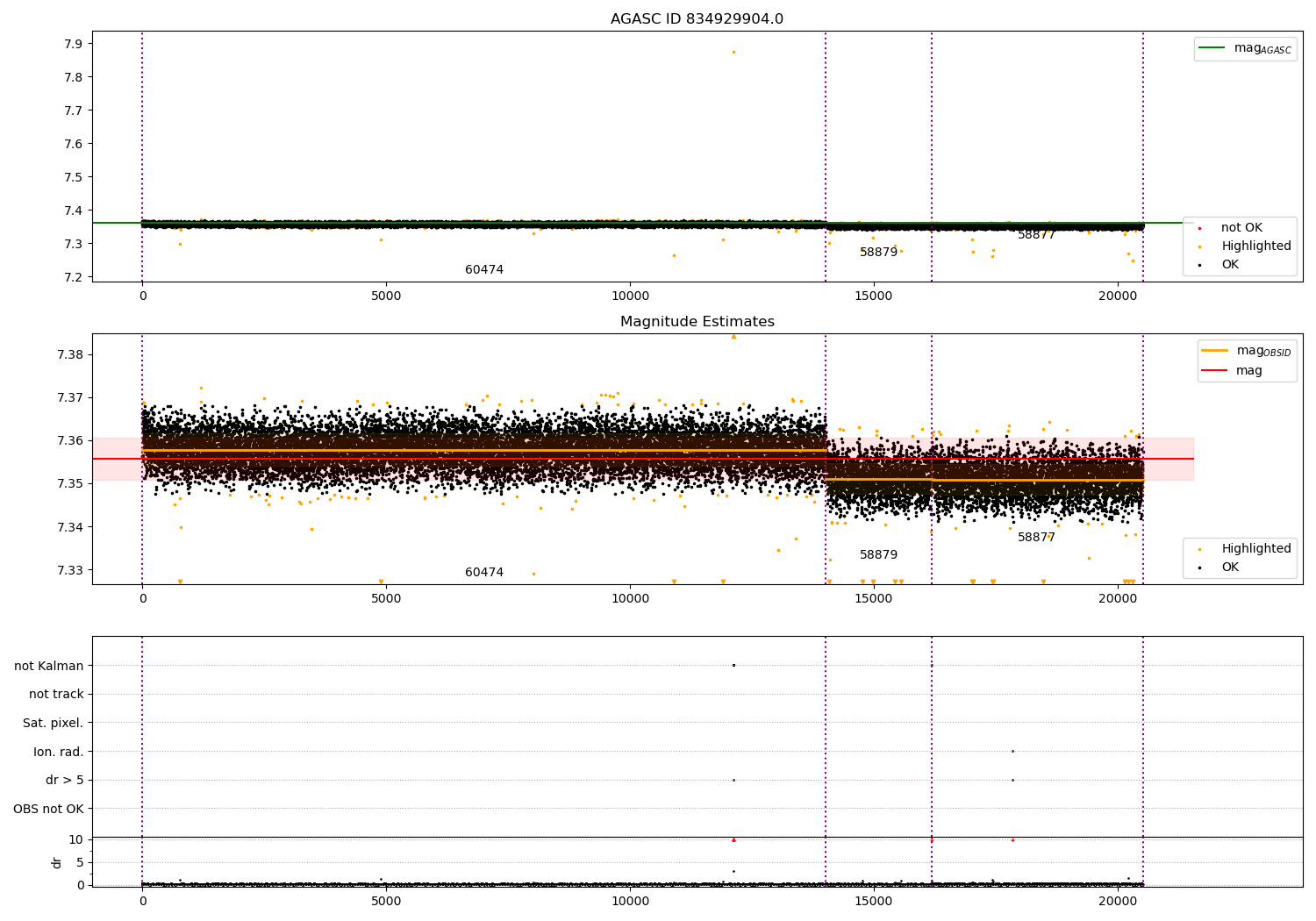Click the 7.33 y-axis tick label
1316x921 pixels.
[70, 570]
